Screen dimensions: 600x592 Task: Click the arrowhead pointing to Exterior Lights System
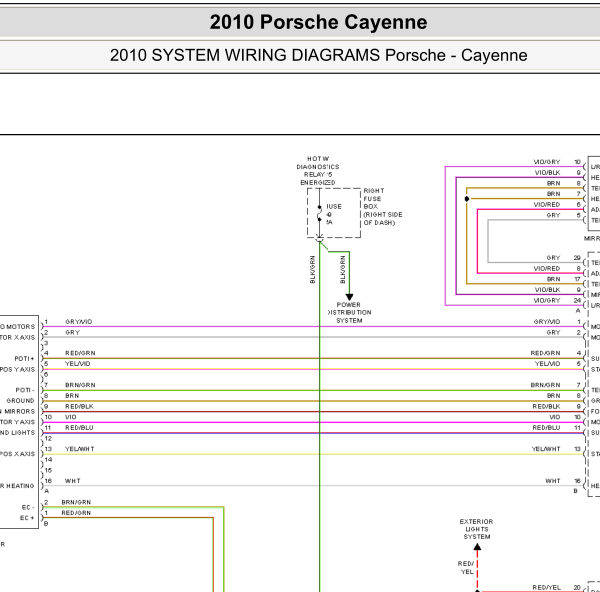click(477, 547)
